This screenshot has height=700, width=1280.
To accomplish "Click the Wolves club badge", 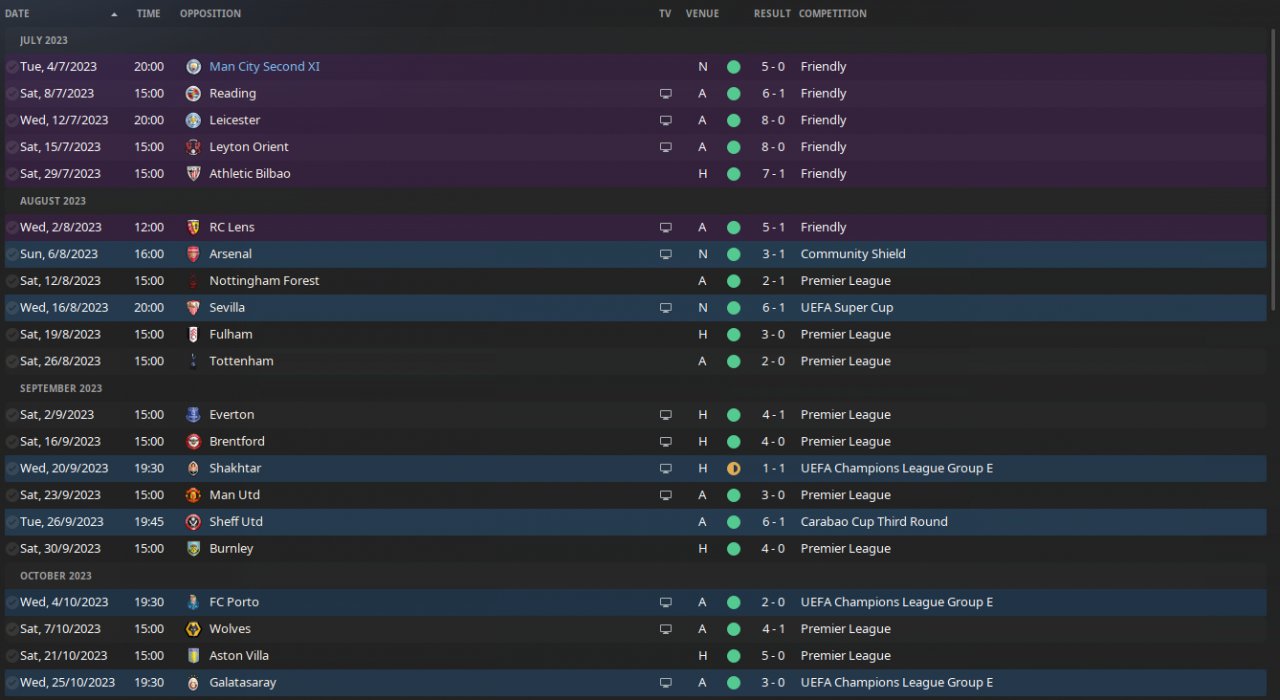I will 194,629.
